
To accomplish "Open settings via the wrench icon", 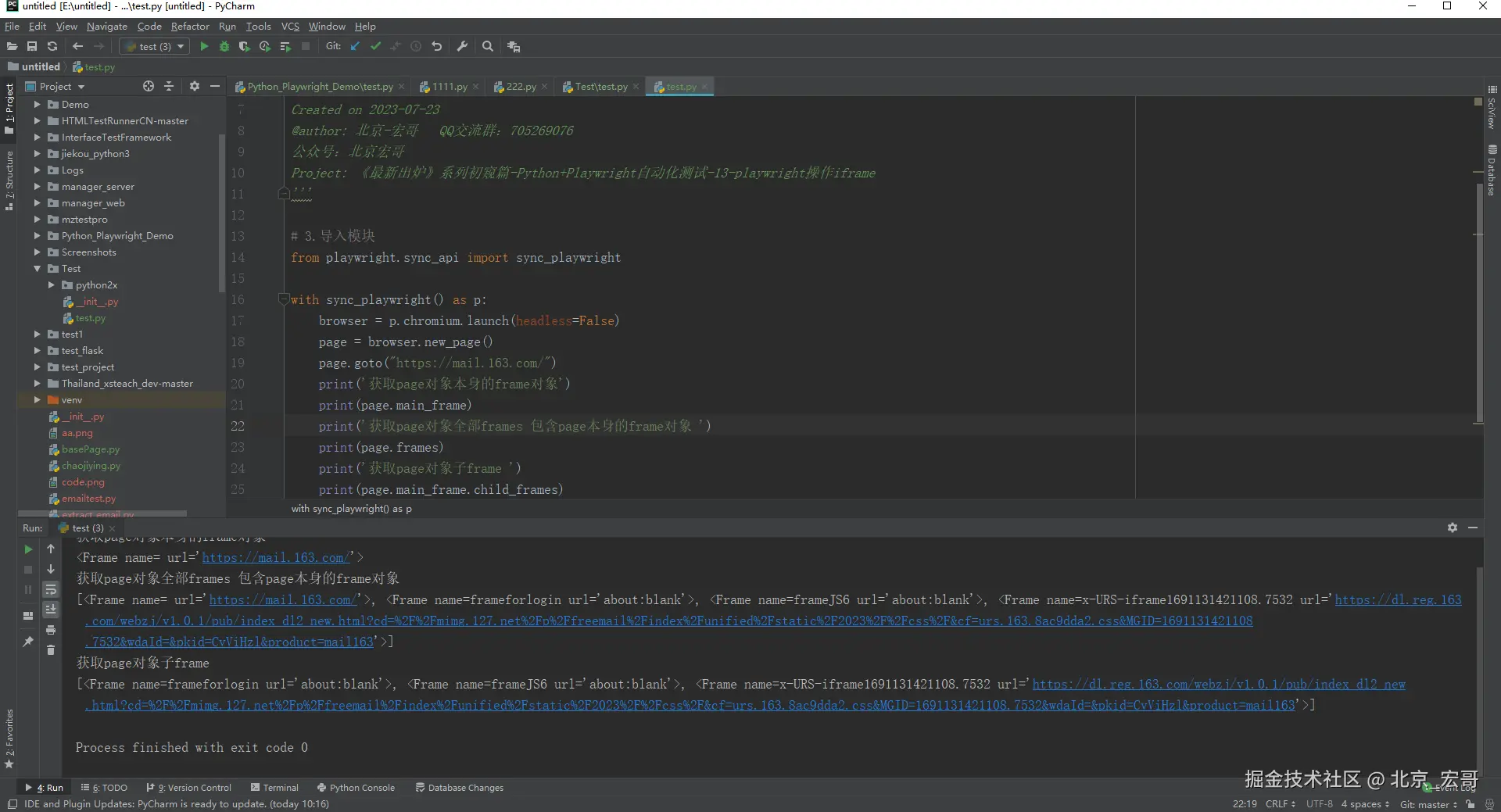I will click(463, 47).
